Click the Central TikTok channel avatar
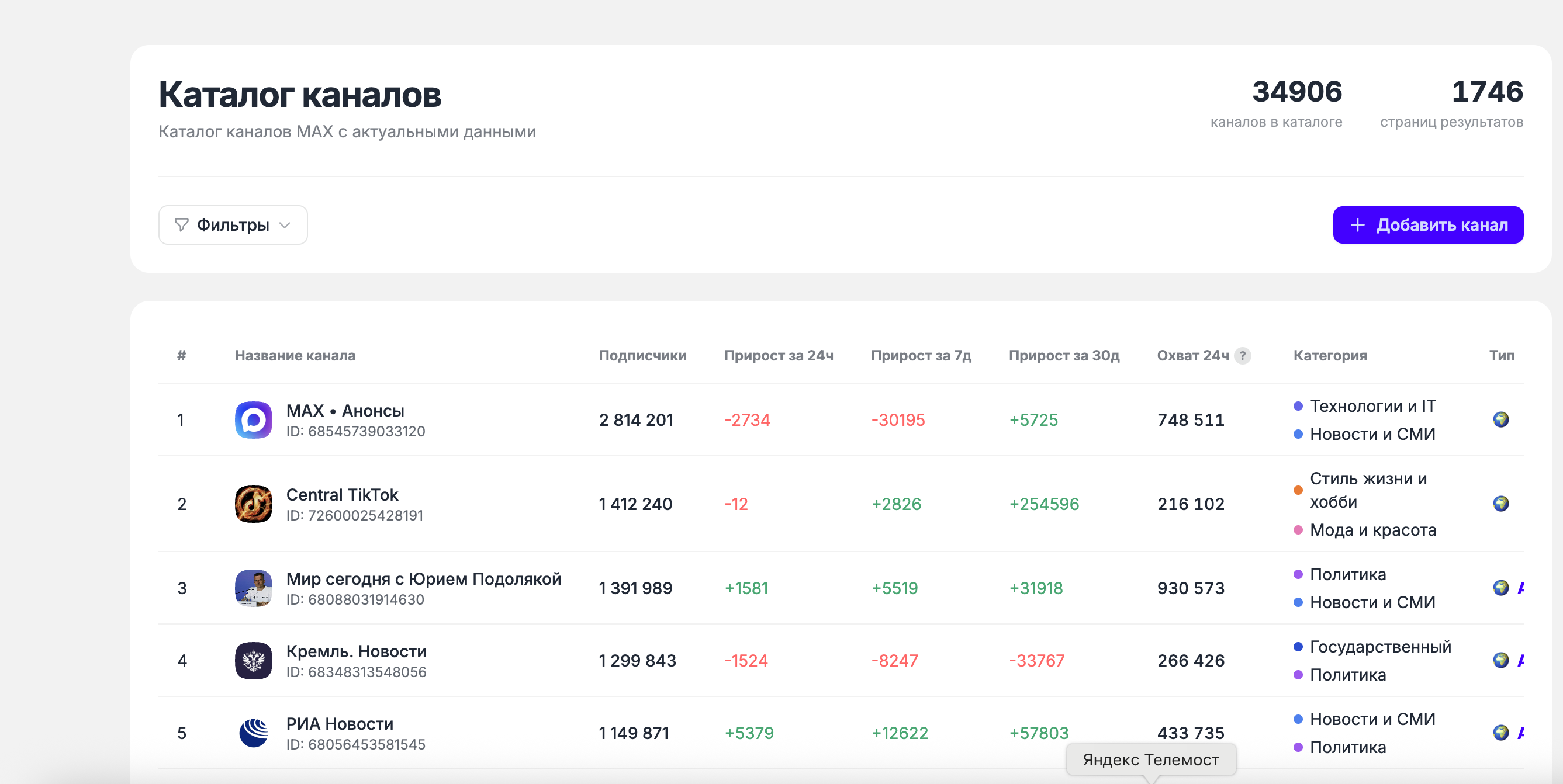The image size is (1563, 784). (253, 504)
